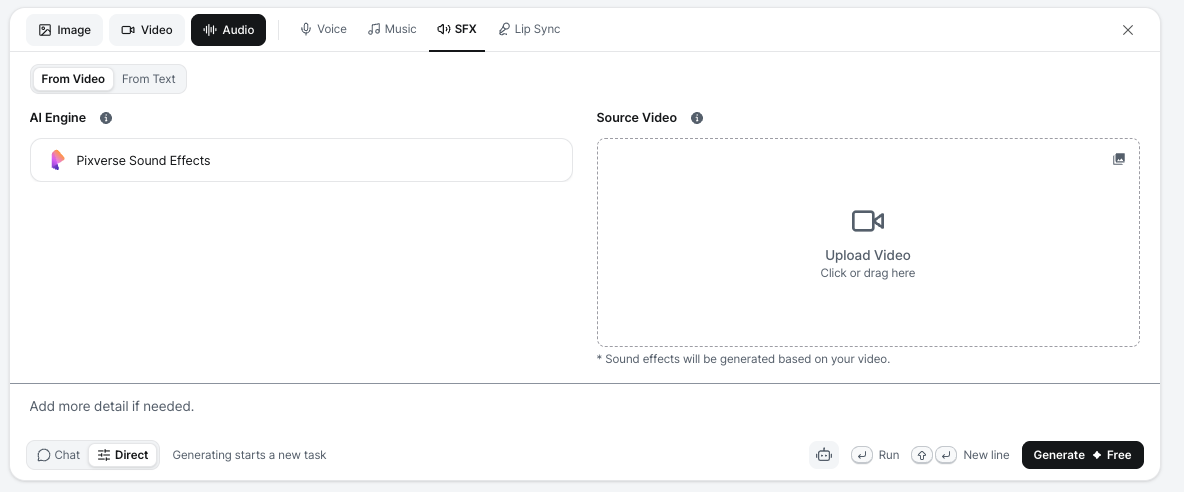
Task: Focus the 'Add more detail if needed' field
Action: click(x=584, y=407)
